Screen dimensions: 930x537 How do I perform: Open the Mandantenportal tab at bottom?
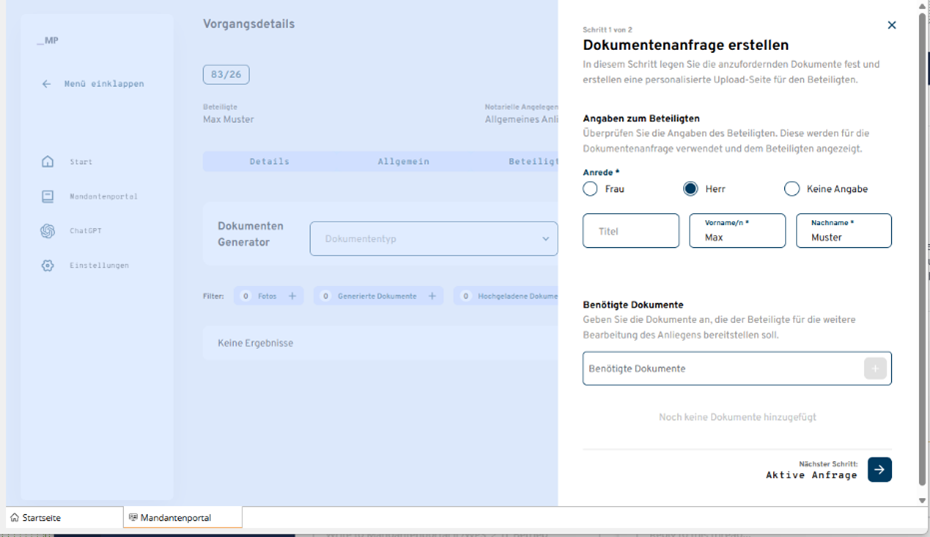click(183, 517)
